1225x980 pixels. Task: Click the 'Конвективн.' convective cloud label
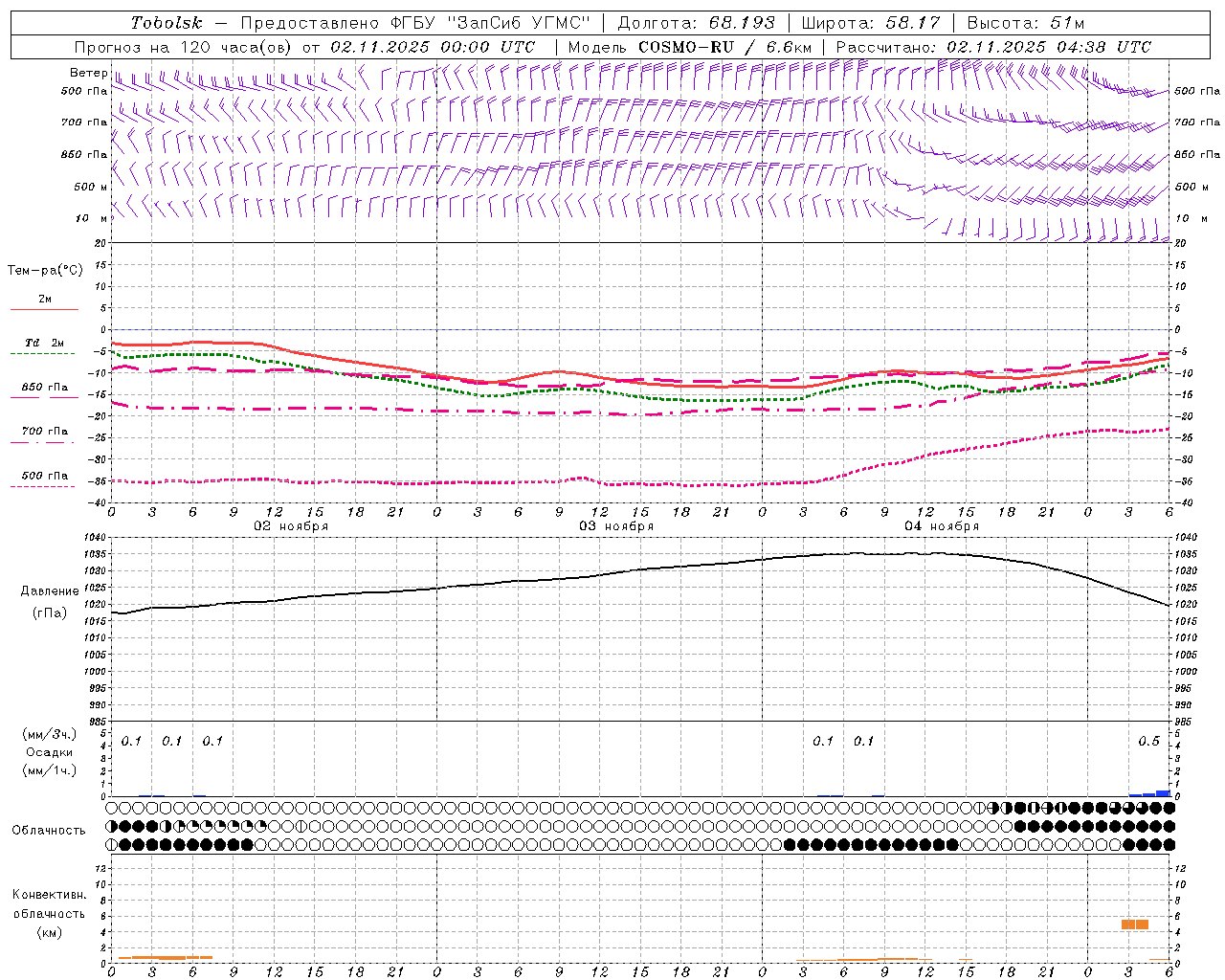coord(50,895)
